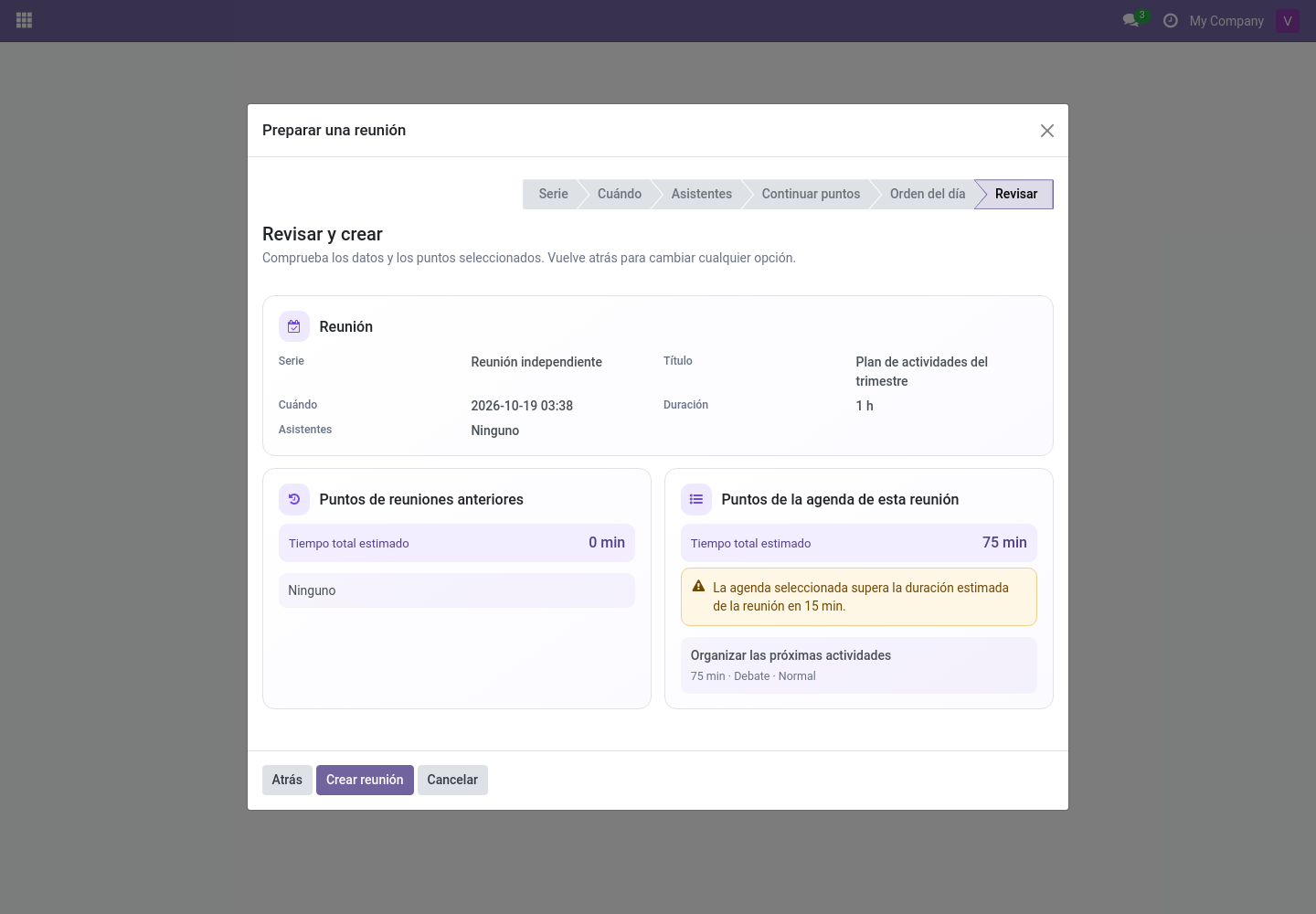Click the date value 2026-10-19 03:38
Viewport: 1316px width, 914px height.
522,406
